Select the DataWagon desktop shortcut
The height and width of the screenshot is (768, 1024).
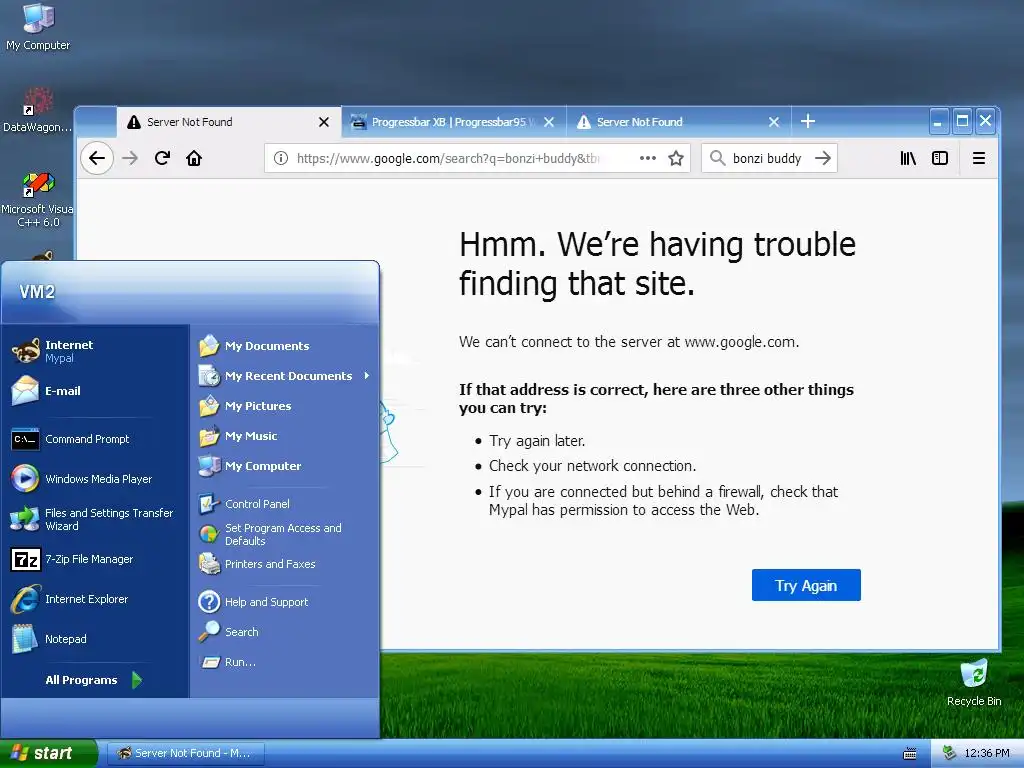coord(38,110)
